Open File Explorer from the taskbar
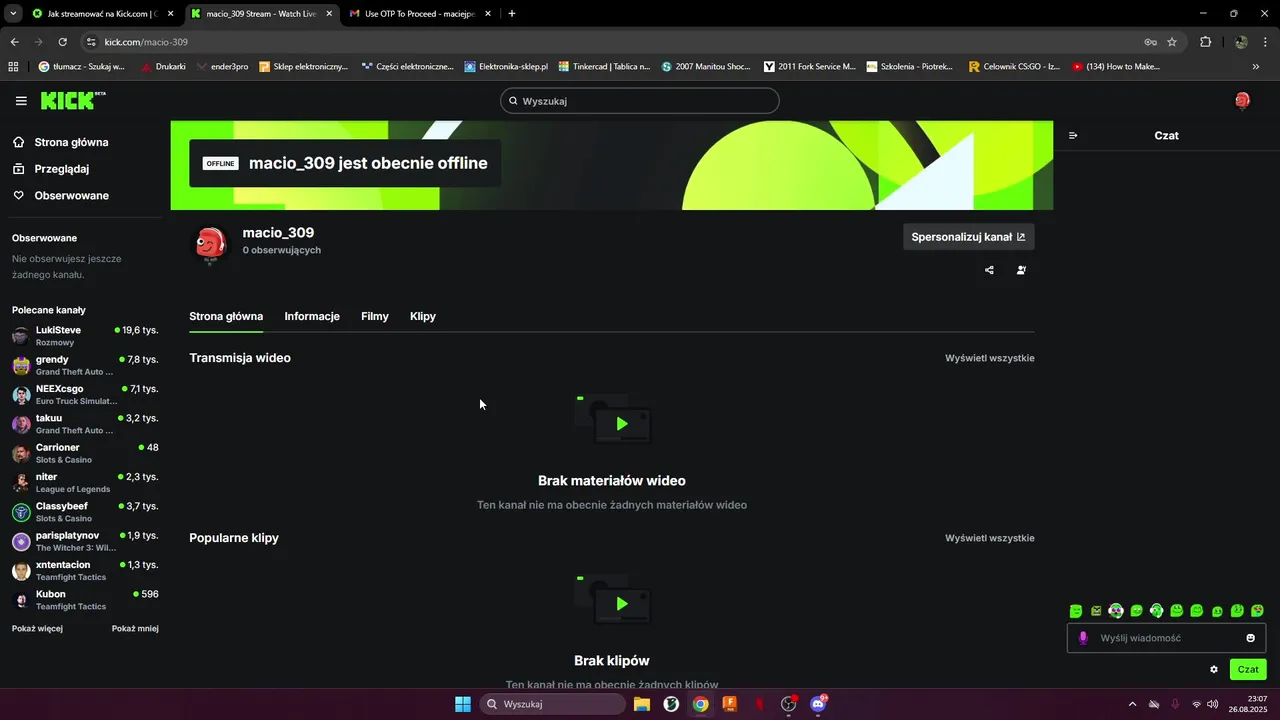Image resolution: width=1280 pixels, height=720 pixels. (642, 704)
